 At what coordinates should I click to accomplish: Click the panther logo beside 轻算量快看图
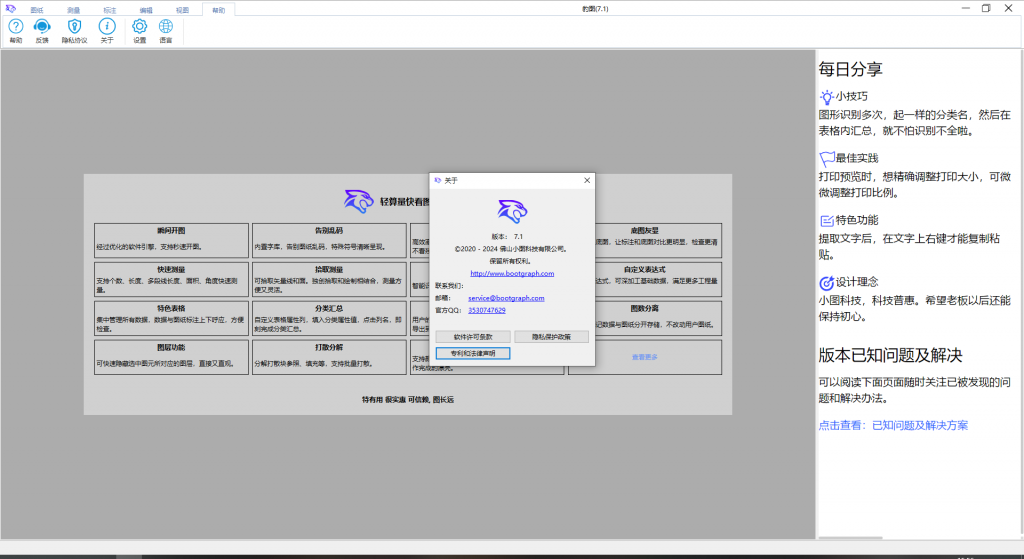coord(359,201)
